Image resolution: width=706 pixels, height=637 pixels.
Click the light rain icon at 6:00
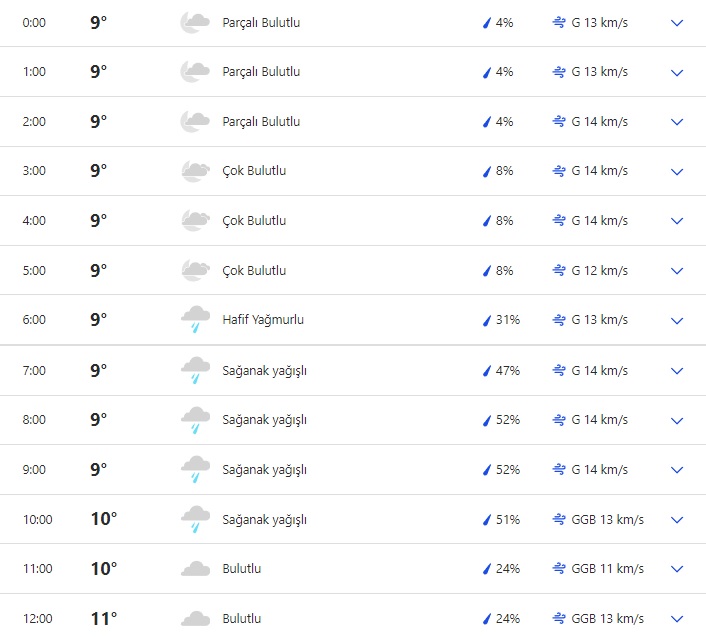195,320
